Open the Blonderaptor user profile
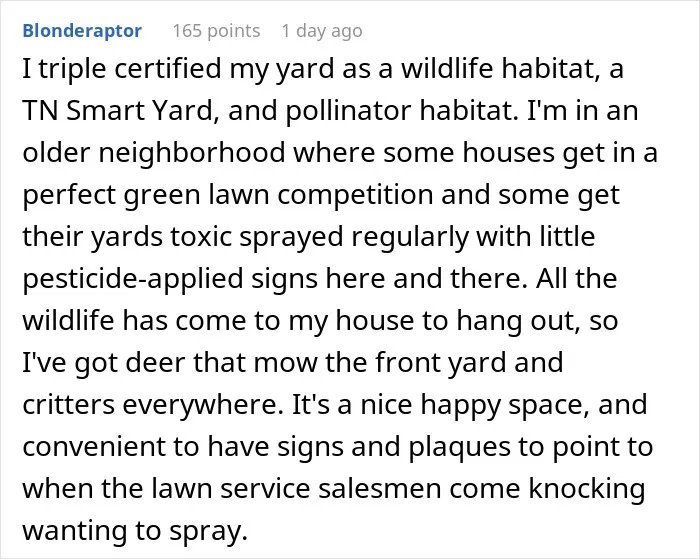The height and width of the screenshot is (559, 700). pyautogui.click(x=82, y=31)
